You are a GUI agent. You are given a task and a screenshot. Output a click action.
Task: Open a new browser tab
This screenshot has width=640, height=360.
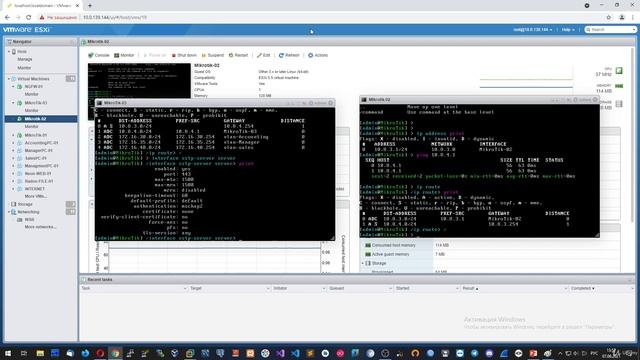pos(90,6)
